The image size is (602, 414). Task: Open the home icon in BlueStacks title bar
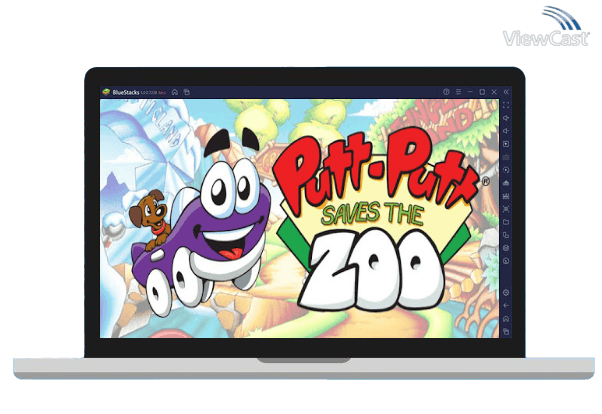(x=175, y=92)
